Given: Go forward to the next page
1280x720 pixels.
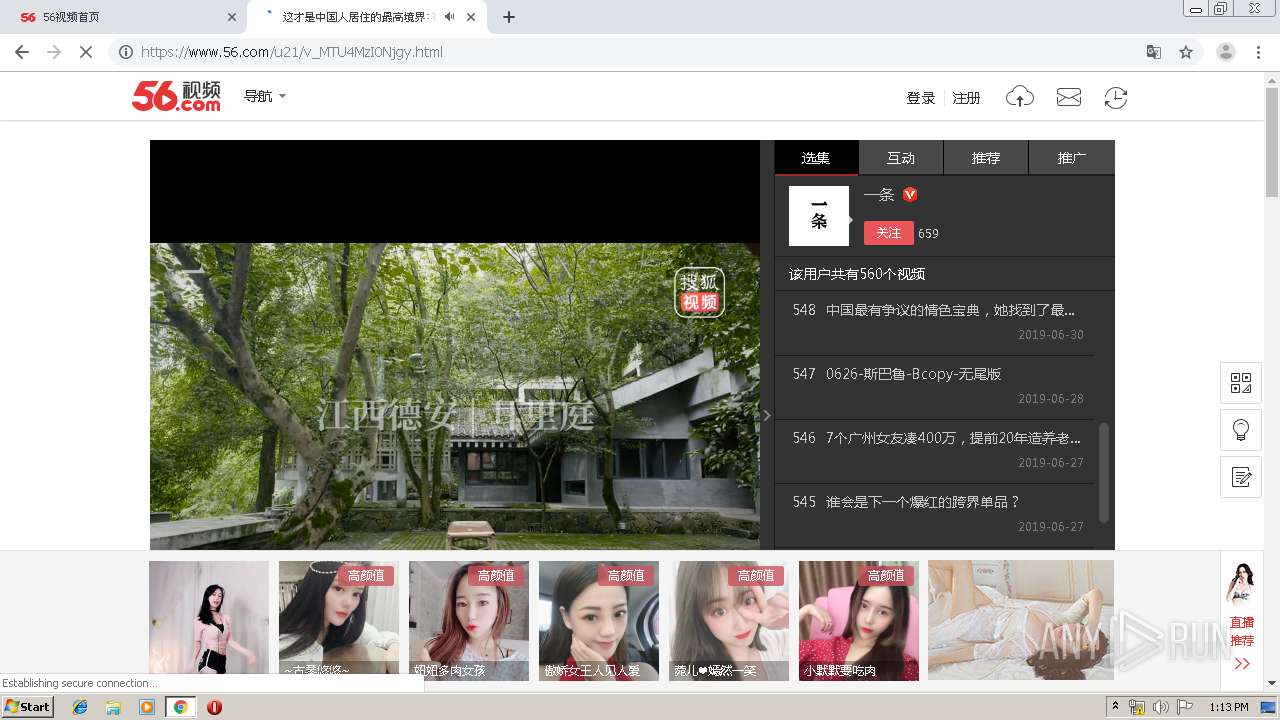Looking at the screenshot, I should pos(54,52).
